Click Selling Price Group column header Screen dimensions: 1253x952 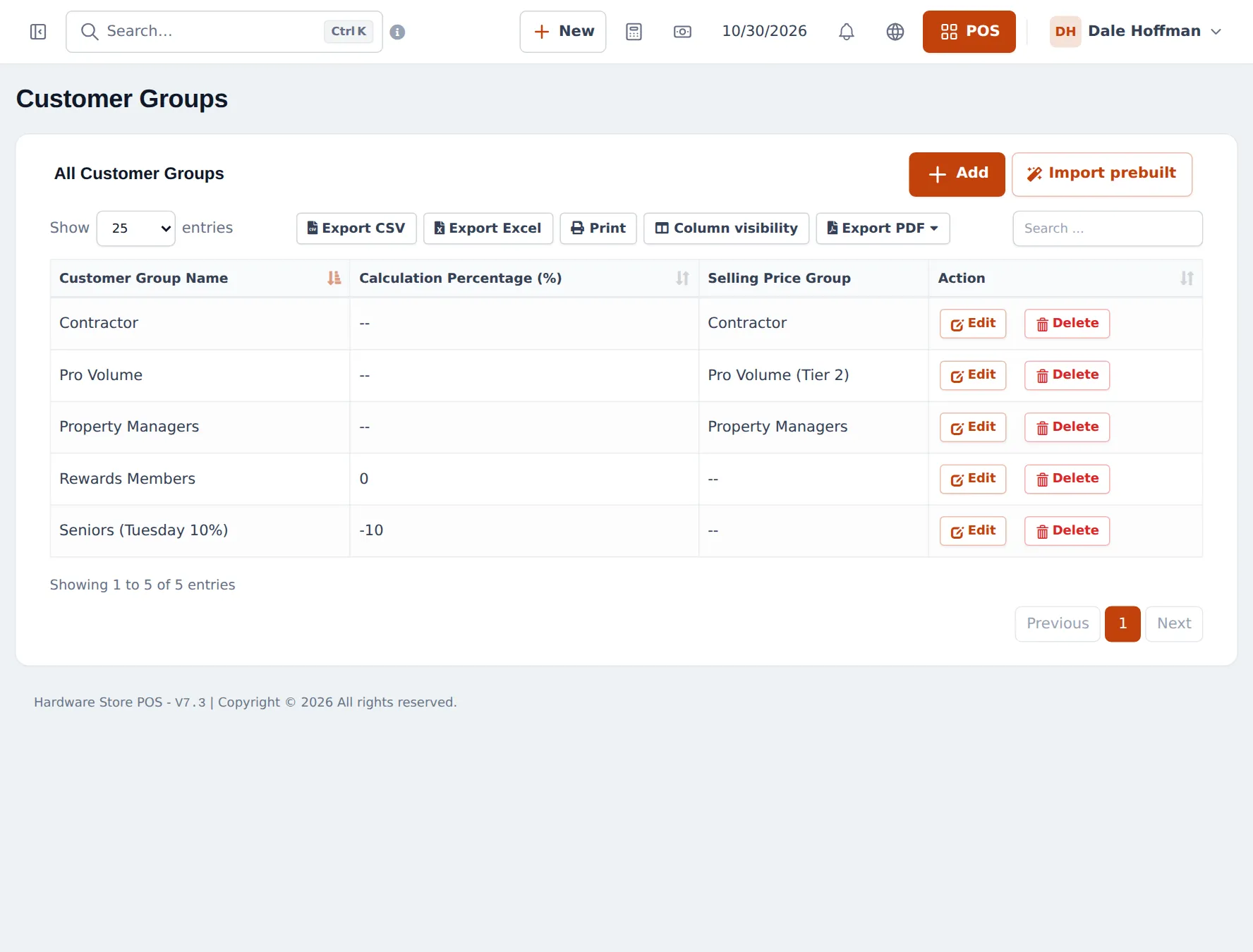click(x=813, y=279)
